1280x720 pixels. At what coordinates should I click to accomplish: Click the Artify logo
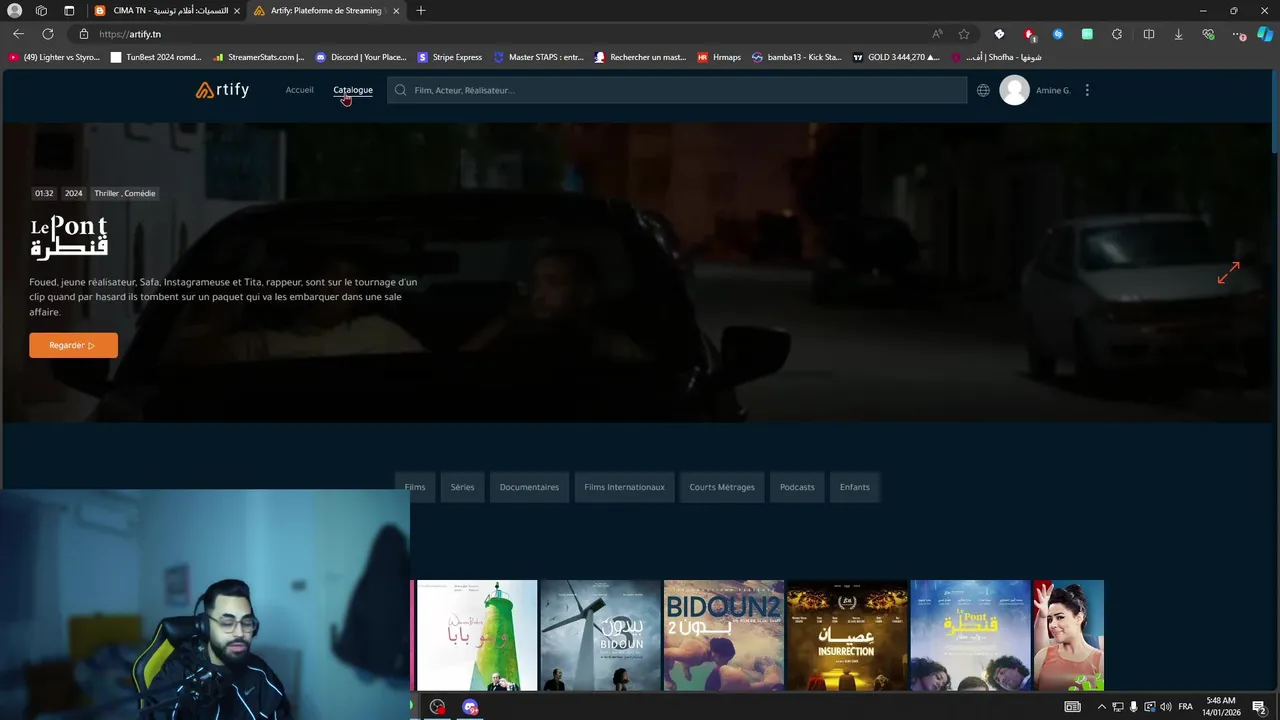click(x=222, y=90)
